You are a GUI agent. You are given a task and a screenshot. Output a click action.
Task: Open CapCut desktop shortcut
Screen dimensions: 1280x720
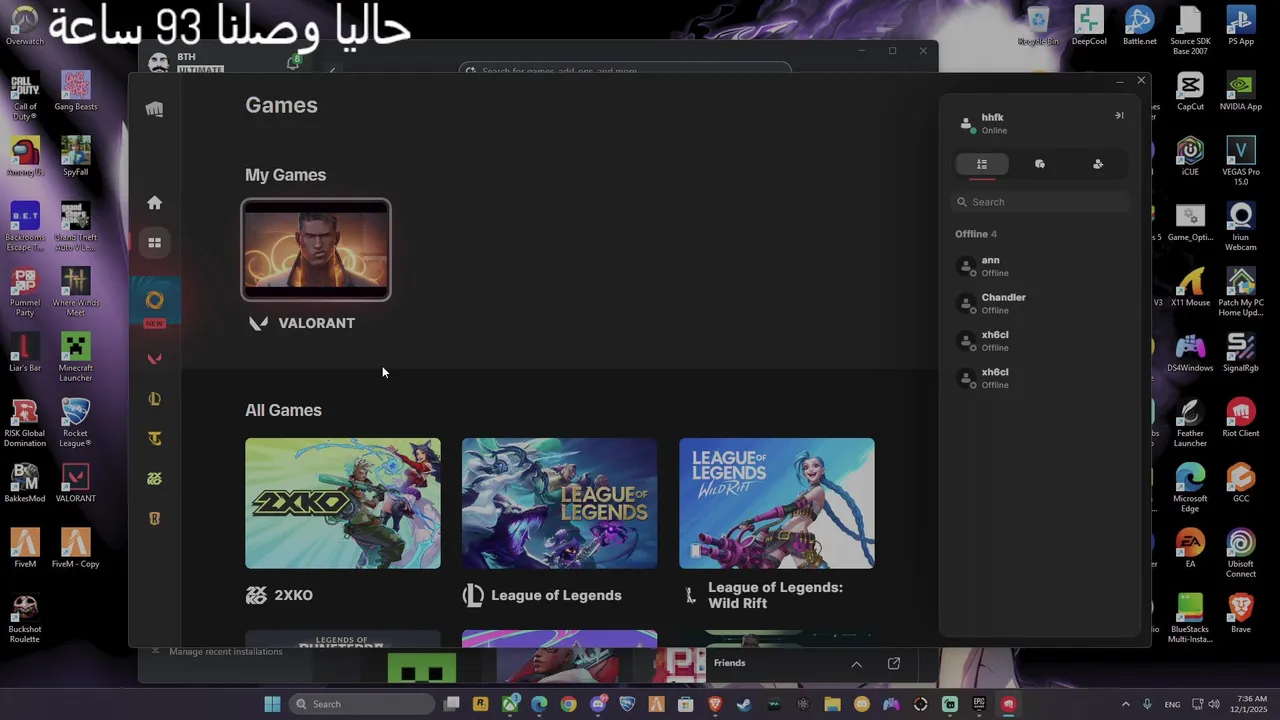(1190, 92)
